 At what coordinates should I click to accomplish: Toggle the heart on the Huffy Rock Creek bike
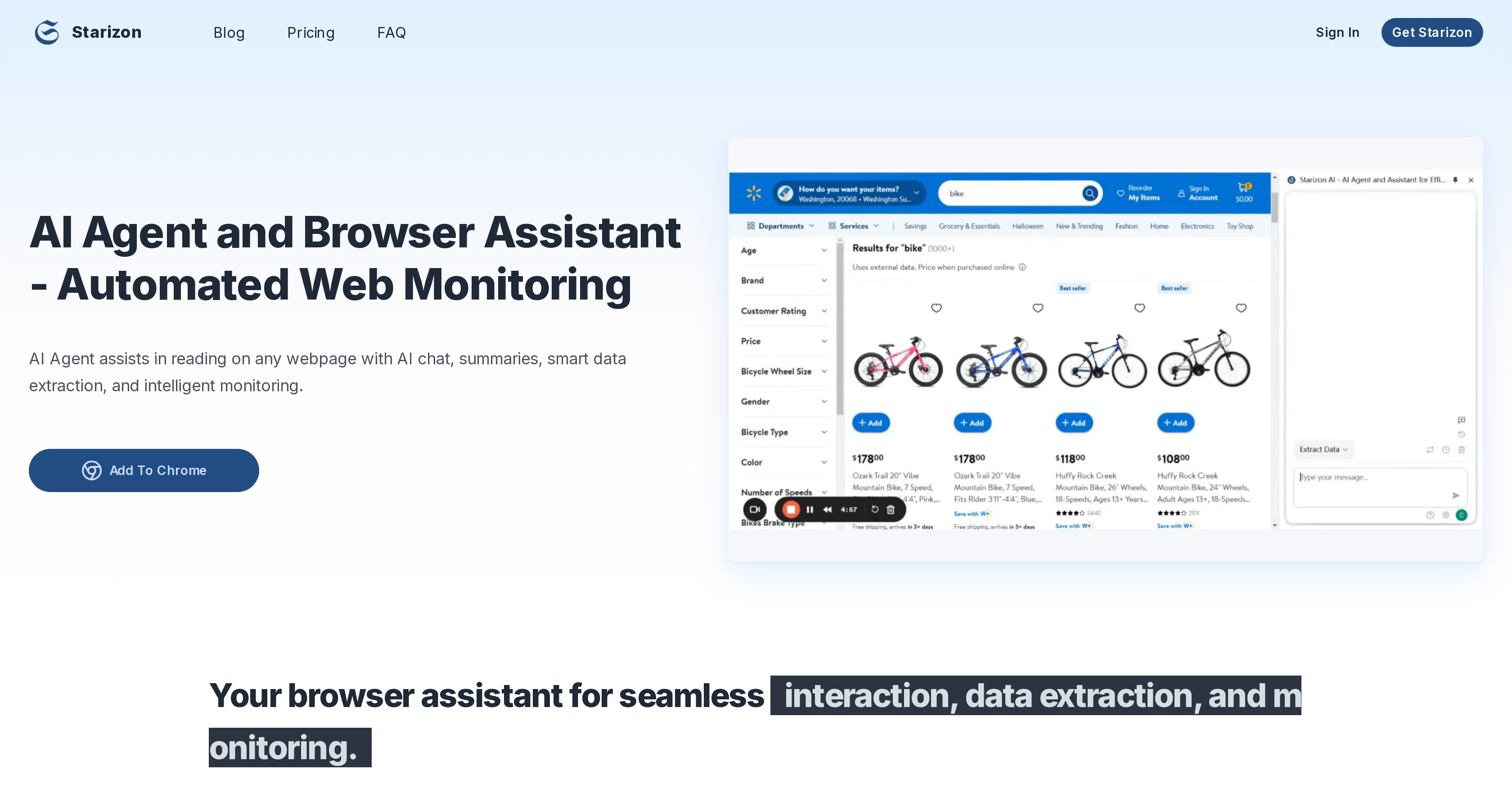[x=1140, y=308]
